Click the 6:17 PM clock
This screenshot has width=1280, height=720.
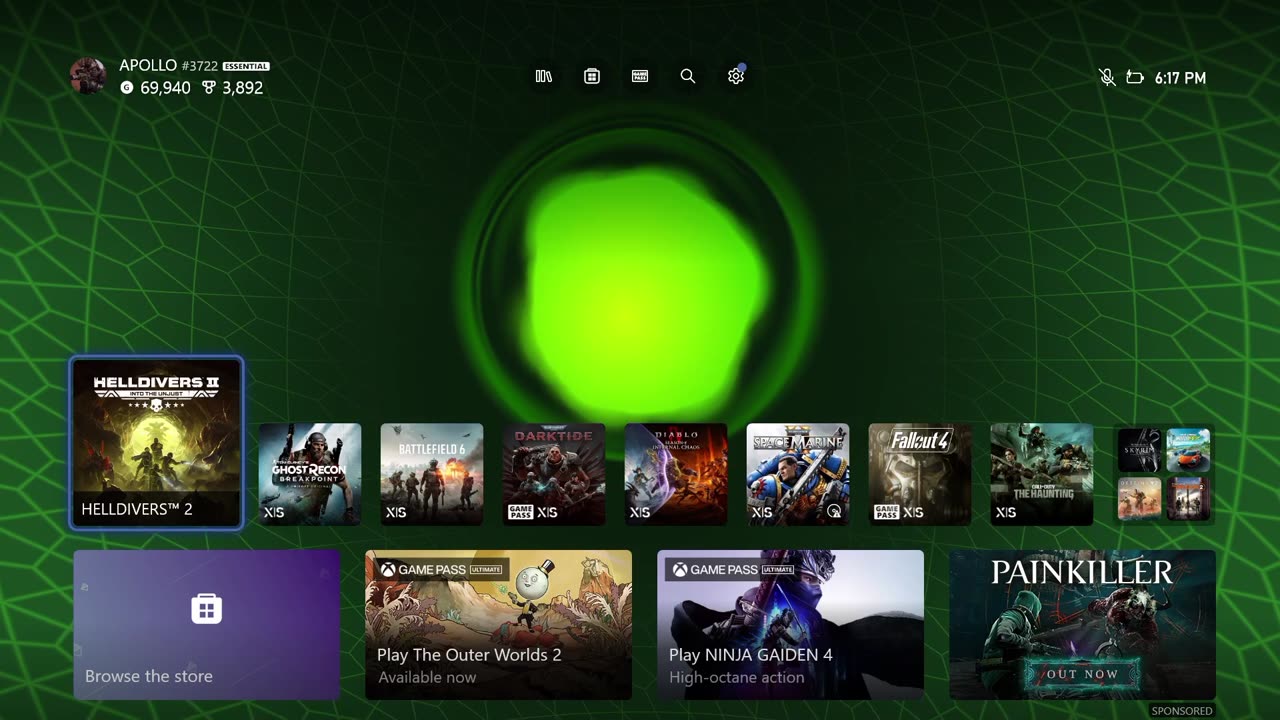(1180, 78)
